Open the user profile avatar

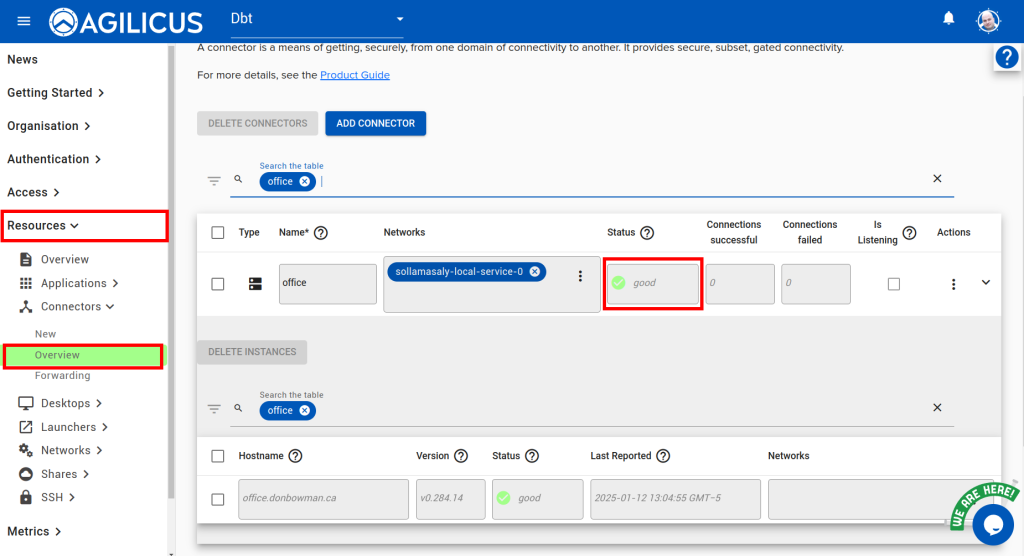point(988,21)
